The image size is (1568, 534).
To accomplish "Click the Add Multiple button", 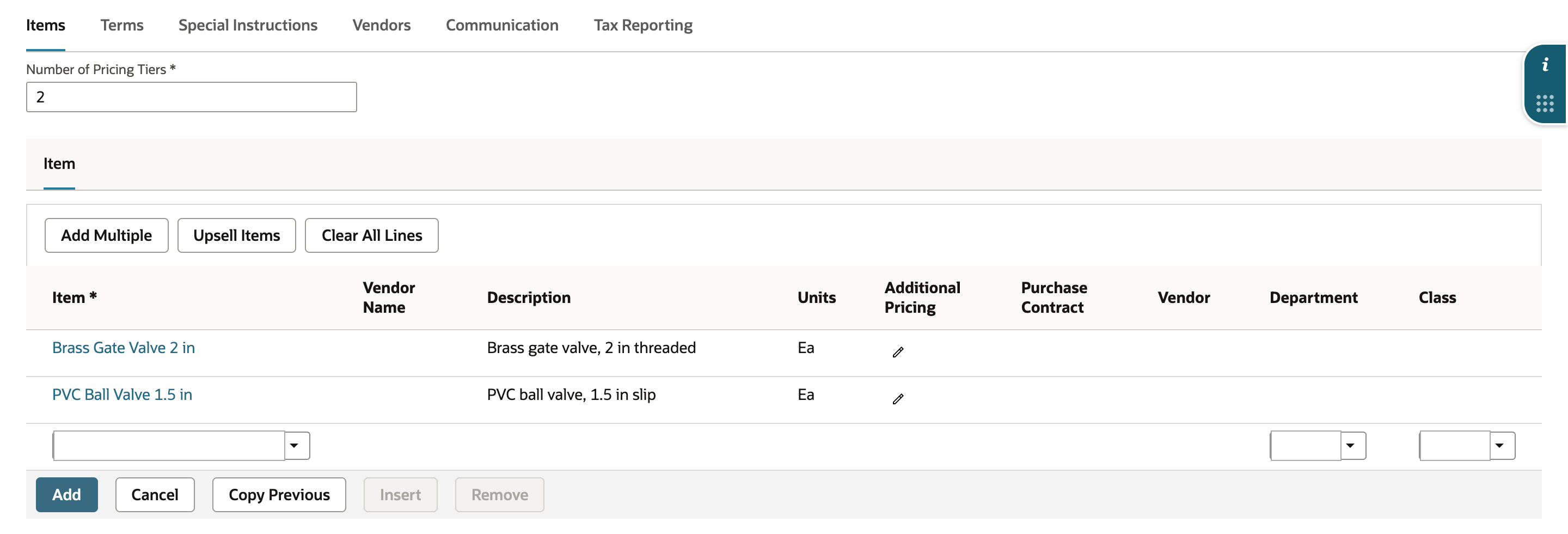I will (107, 235).
